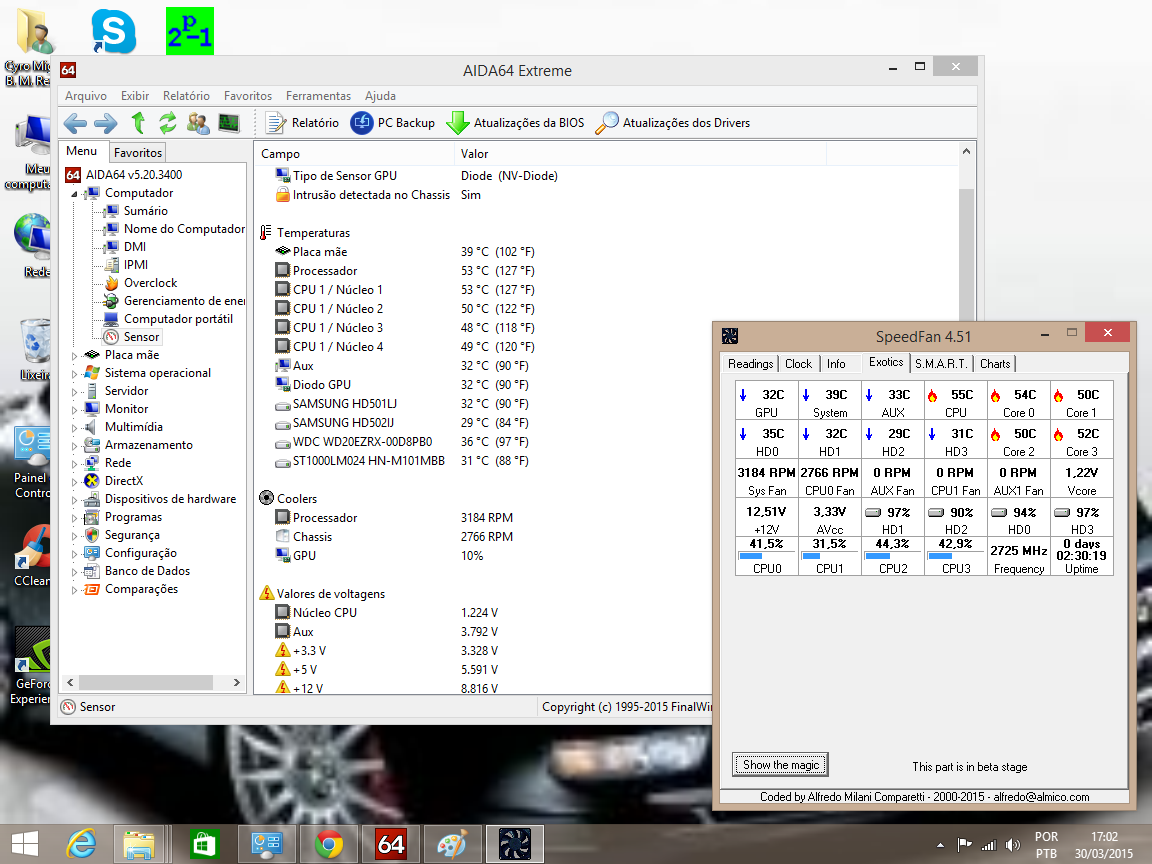Start PC Backup from toolbar
The height and width of the screenshot is (864, 1152).
coord(393,123)
